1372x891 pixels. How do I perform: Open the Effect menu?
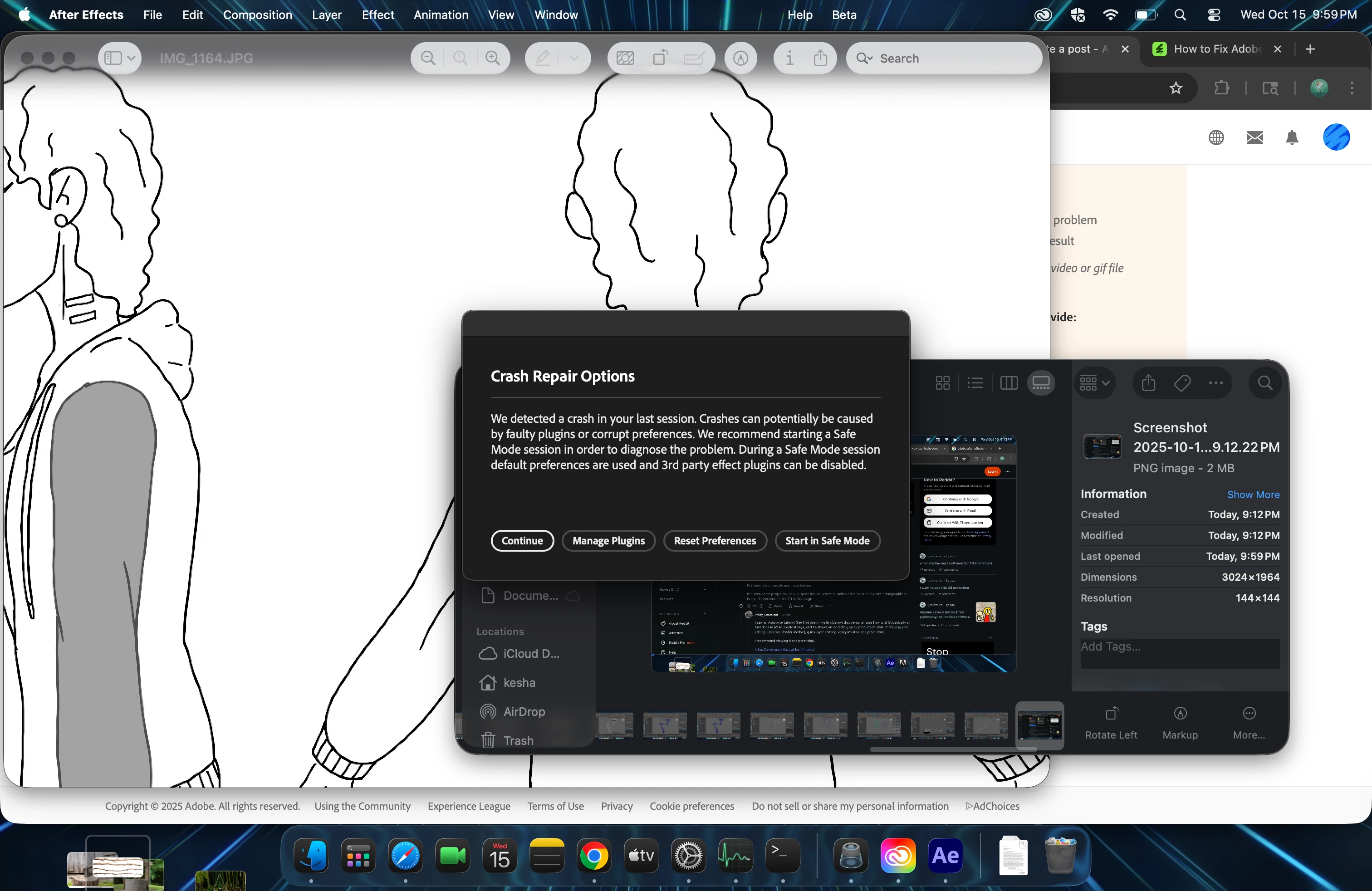(x=377, y=15)
